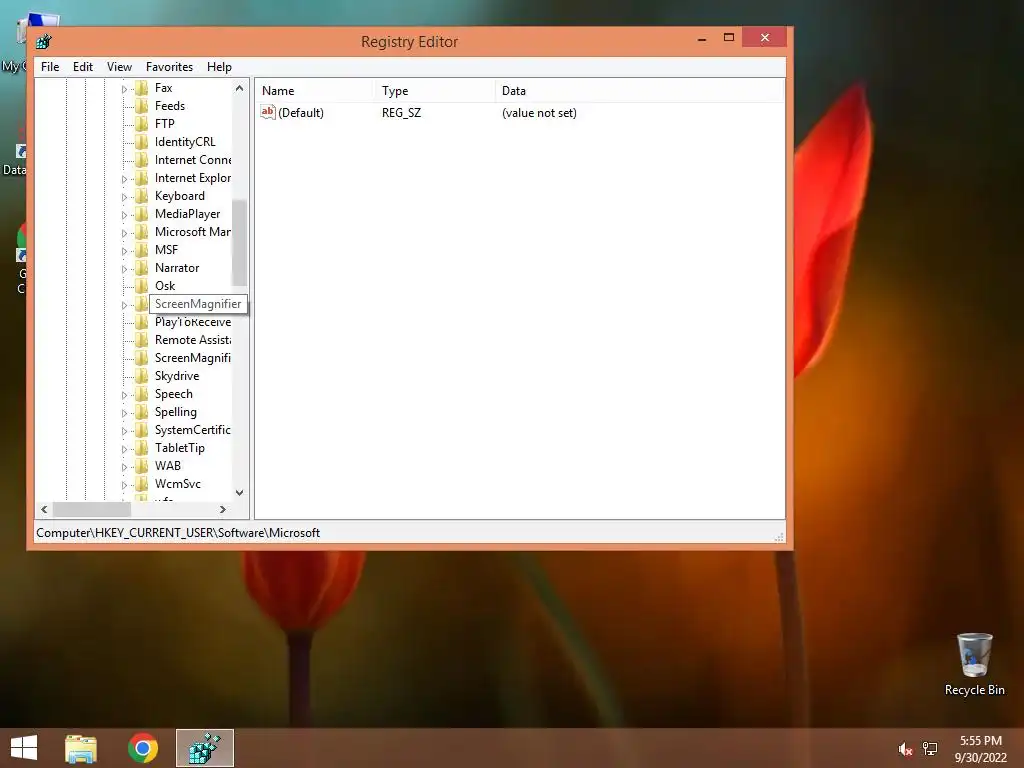Click the Type column header
Viewport: 1024px width, 768px height.
434,91
